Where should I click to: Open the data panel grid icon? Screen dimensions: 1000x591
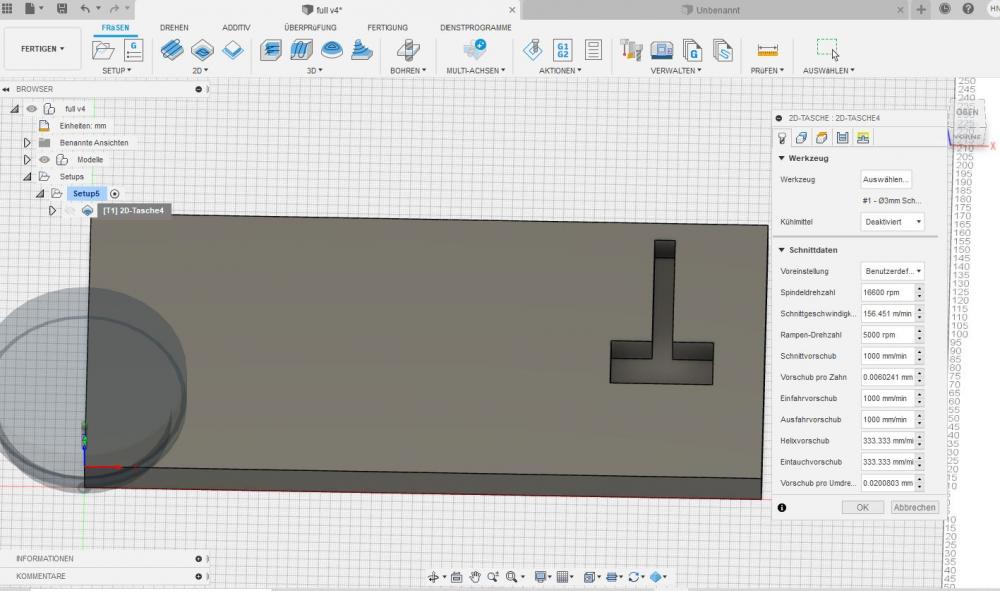(x=8, y=9)
